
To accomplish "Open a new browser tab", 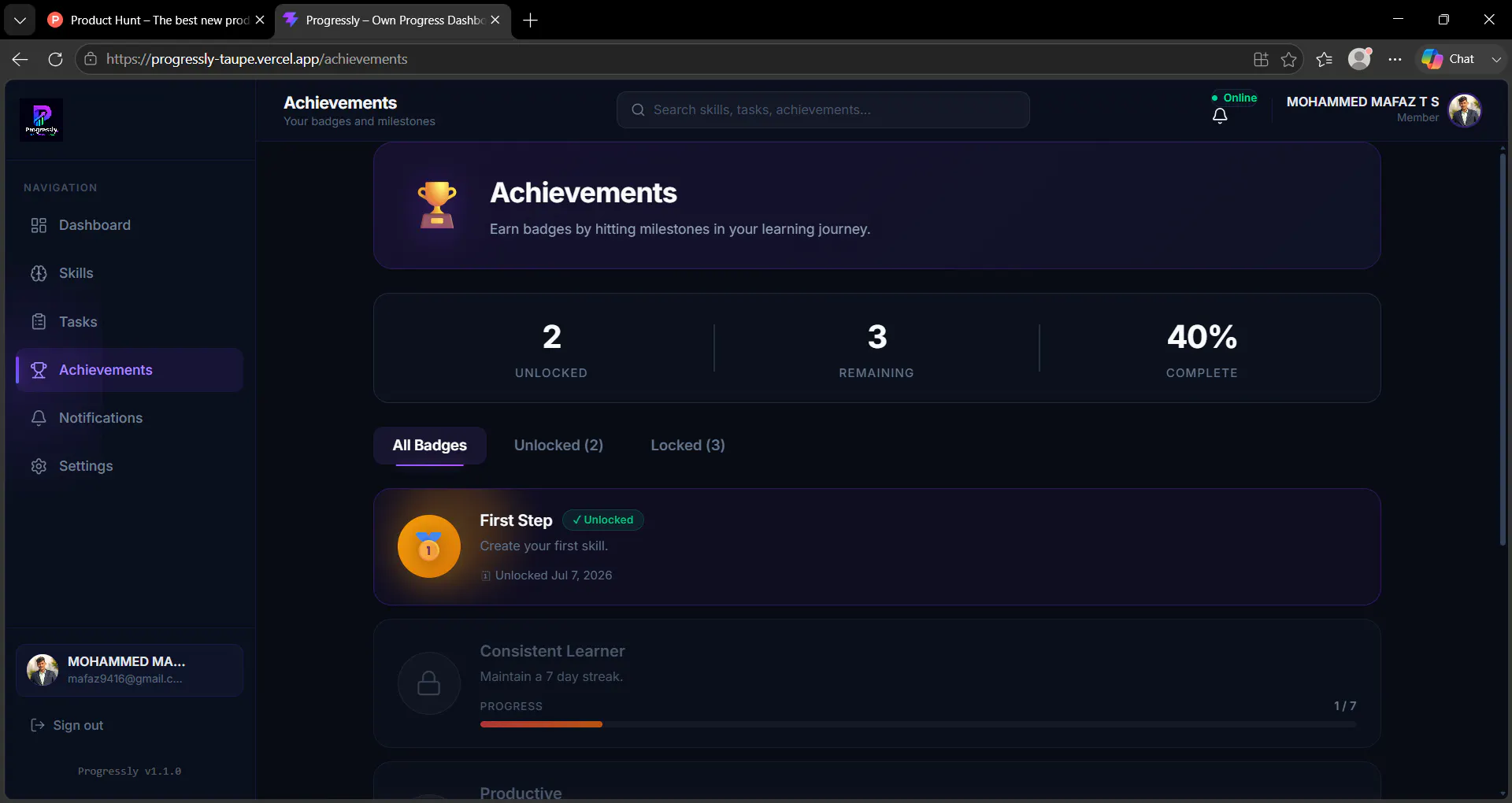I will (531, 20).
